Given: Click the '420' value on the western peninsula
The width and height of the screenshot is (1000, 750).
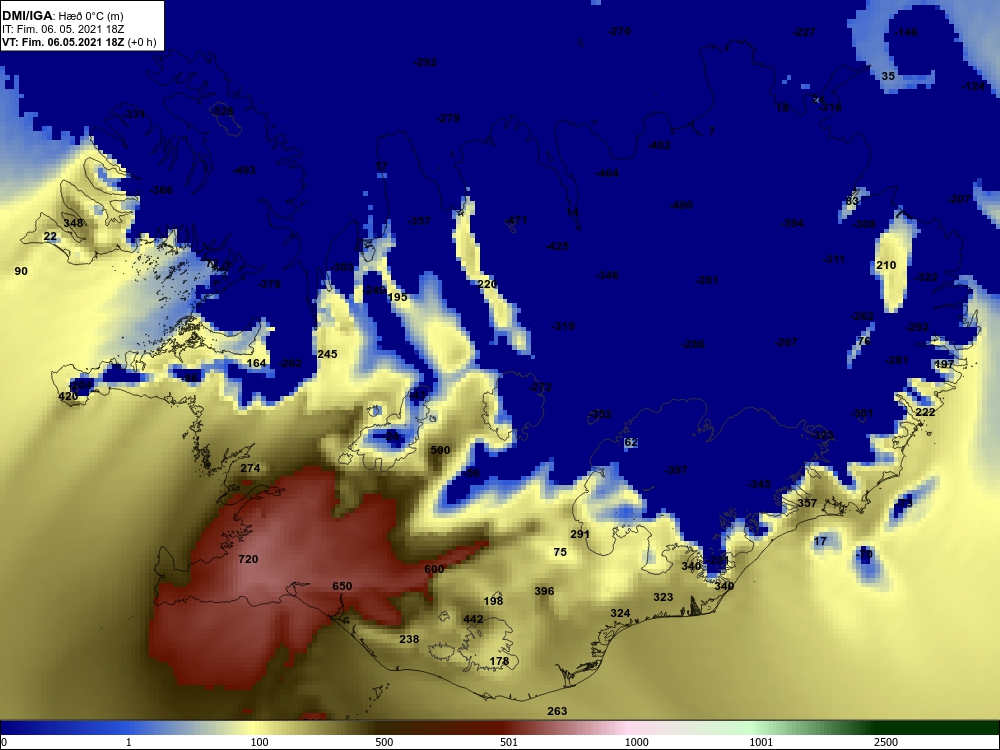Looking at the screenshot, I should [68, 397].
